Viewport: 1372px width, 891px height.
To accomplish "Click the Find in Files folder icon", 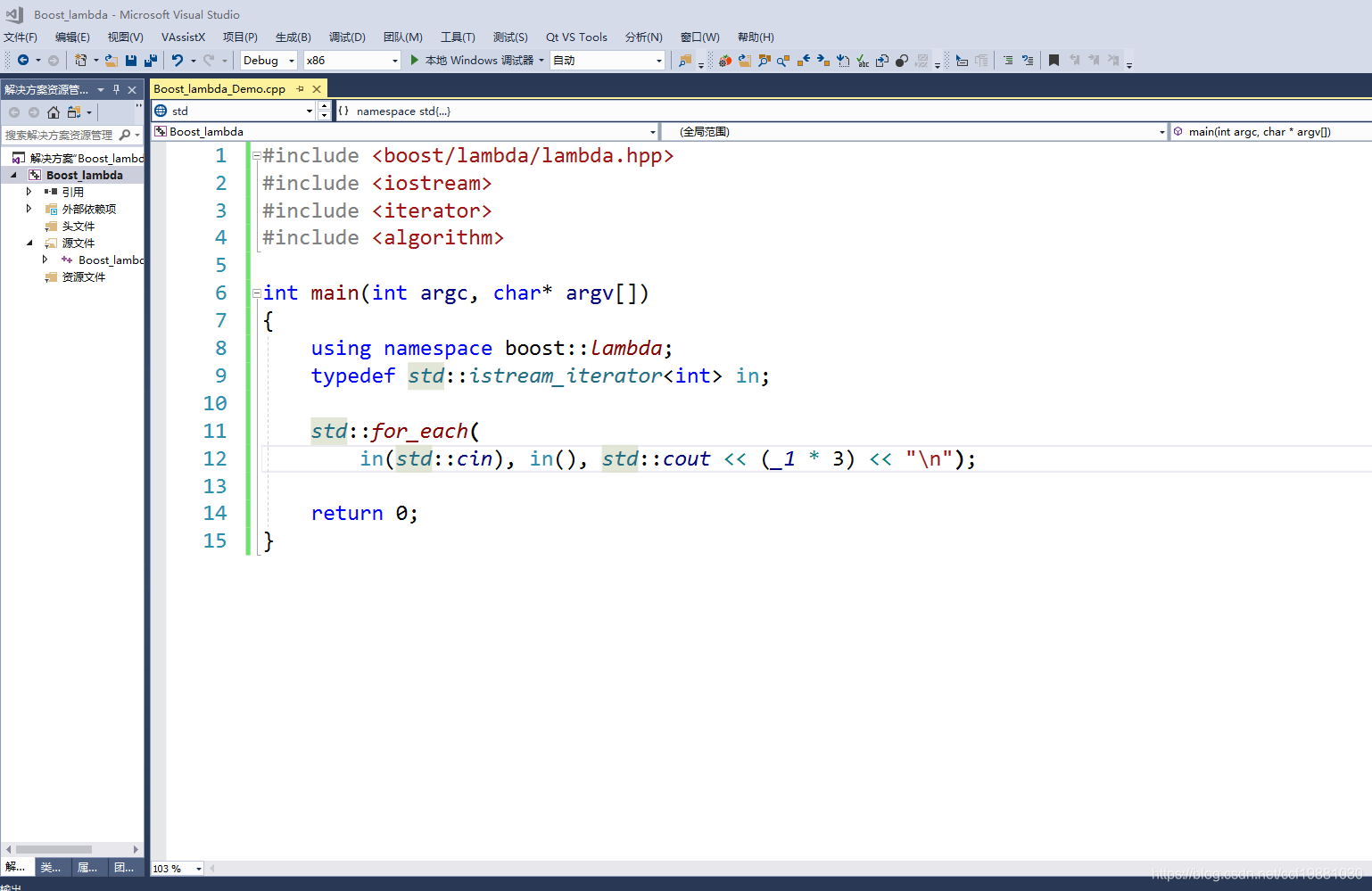I will pos(685,61).
